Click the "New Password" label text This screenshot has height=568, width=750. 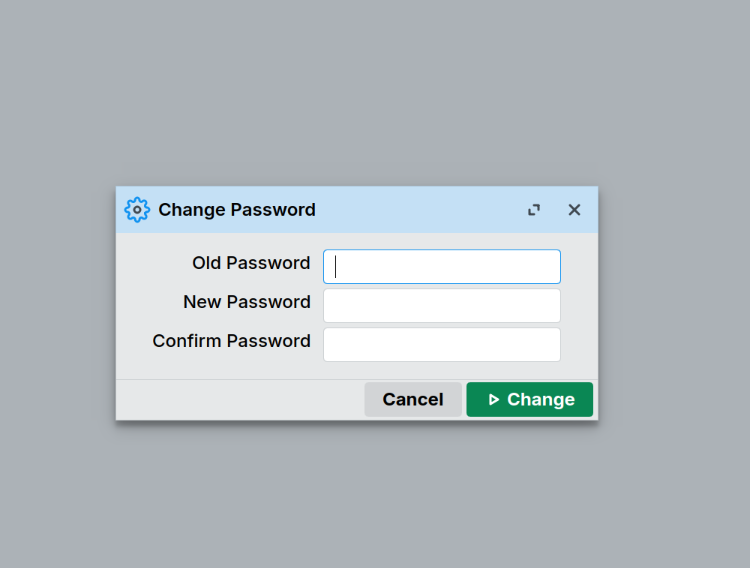point(246,302)
